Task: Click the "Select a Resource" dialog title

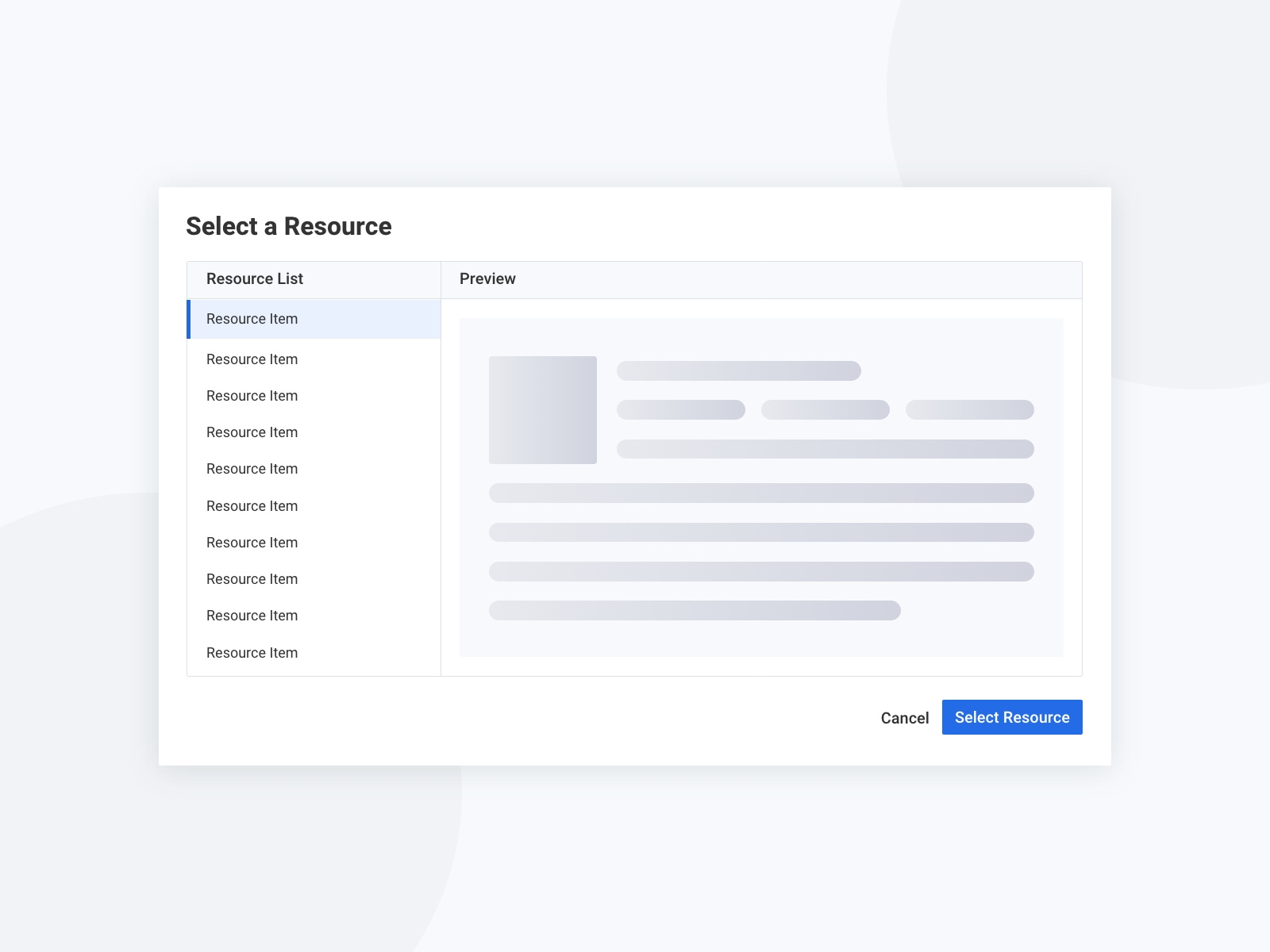Action: [x=289, y=226]
